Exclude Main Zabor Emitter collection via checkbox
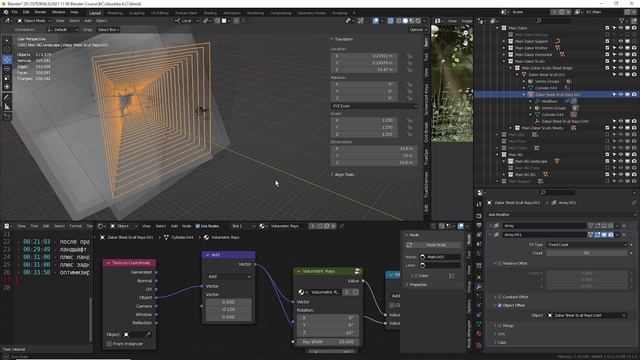This screenshot has width=640, height=360. tap(607, 48)
